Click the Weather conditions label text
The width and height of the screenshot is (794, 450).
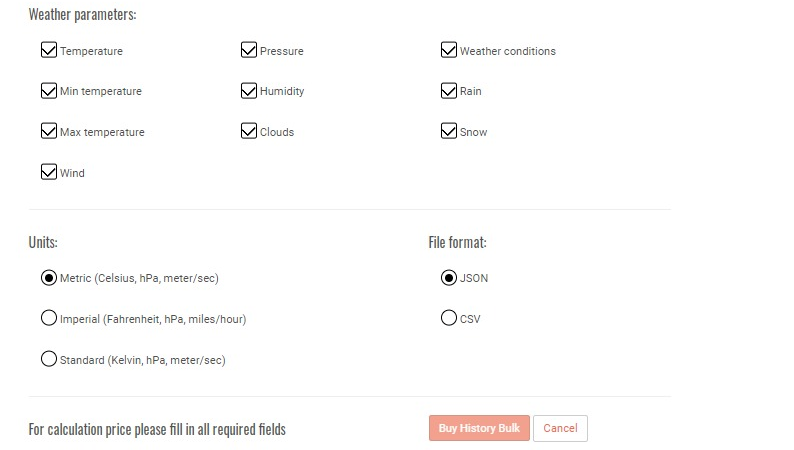pyautogui.click(x=507, y=51)
